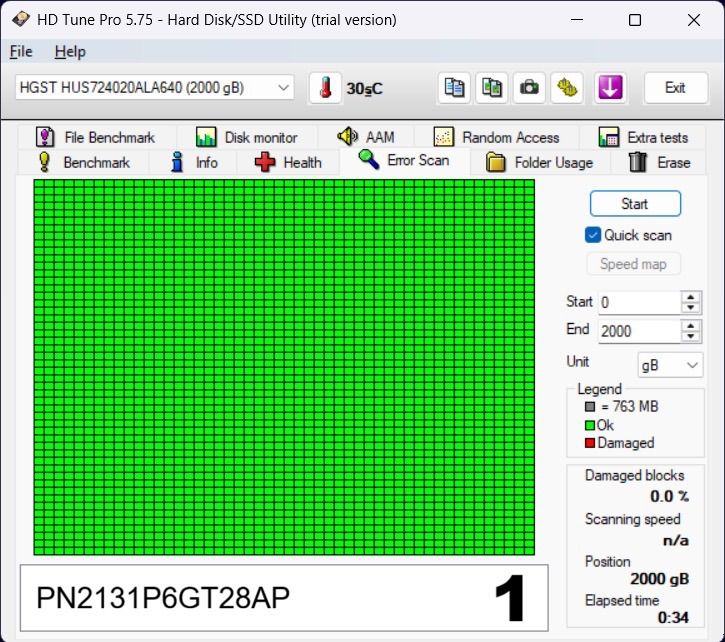725x642 pixels.
Task: Minimize the HD Tune Pro window
Action: 577,20
